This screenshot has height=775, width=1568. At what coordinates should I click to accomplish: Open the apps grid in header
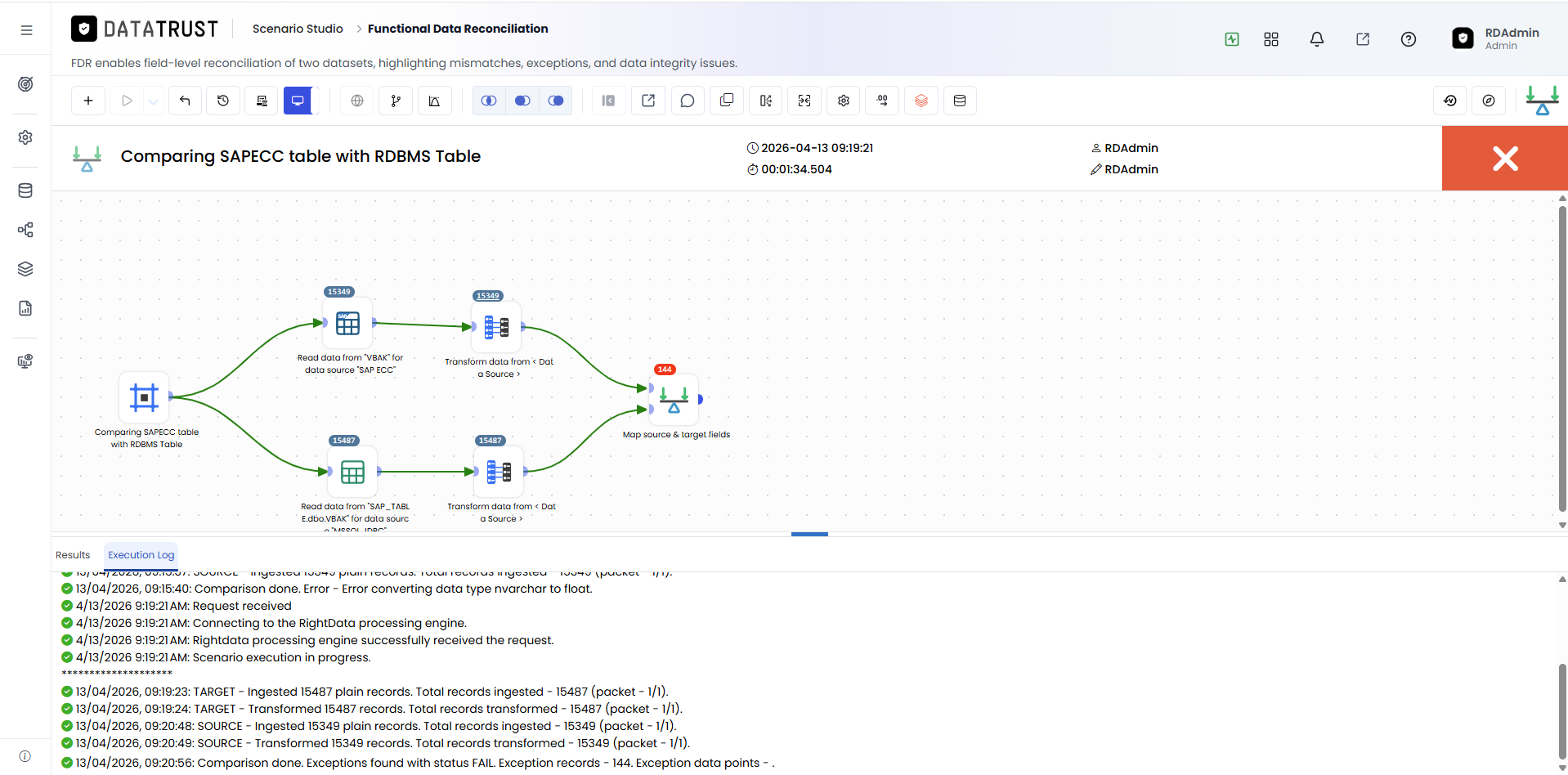(x=1271, y=39)
